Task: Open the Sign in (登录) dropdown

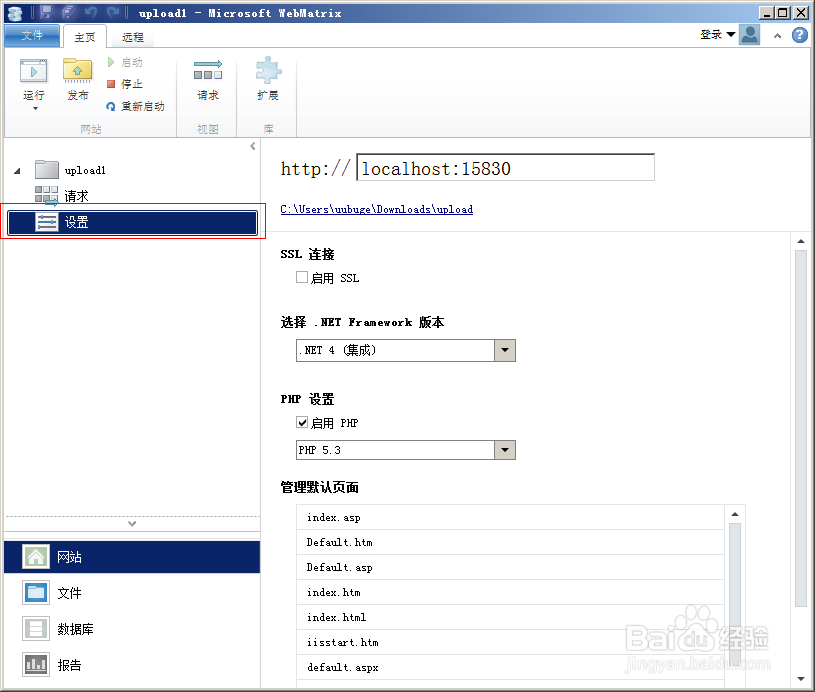Action: pos(718,35)
